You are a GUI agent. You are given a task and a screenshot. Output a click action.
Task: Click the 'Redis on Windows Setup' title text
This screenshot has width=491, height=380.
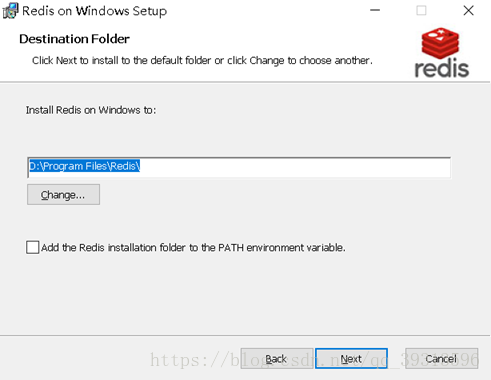point(95,11)
